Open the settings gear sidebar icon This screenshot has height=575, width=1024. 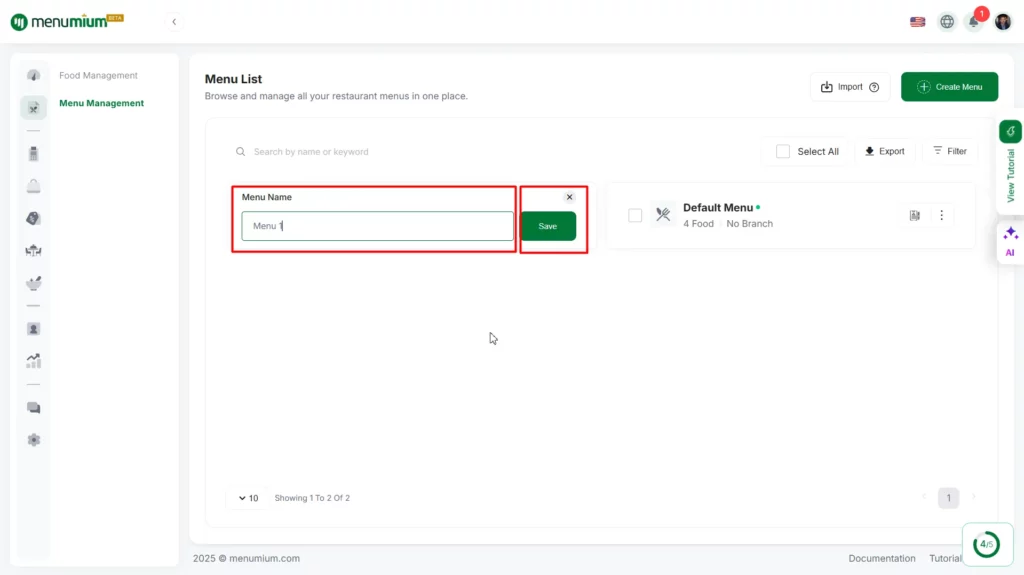[33, 440]
